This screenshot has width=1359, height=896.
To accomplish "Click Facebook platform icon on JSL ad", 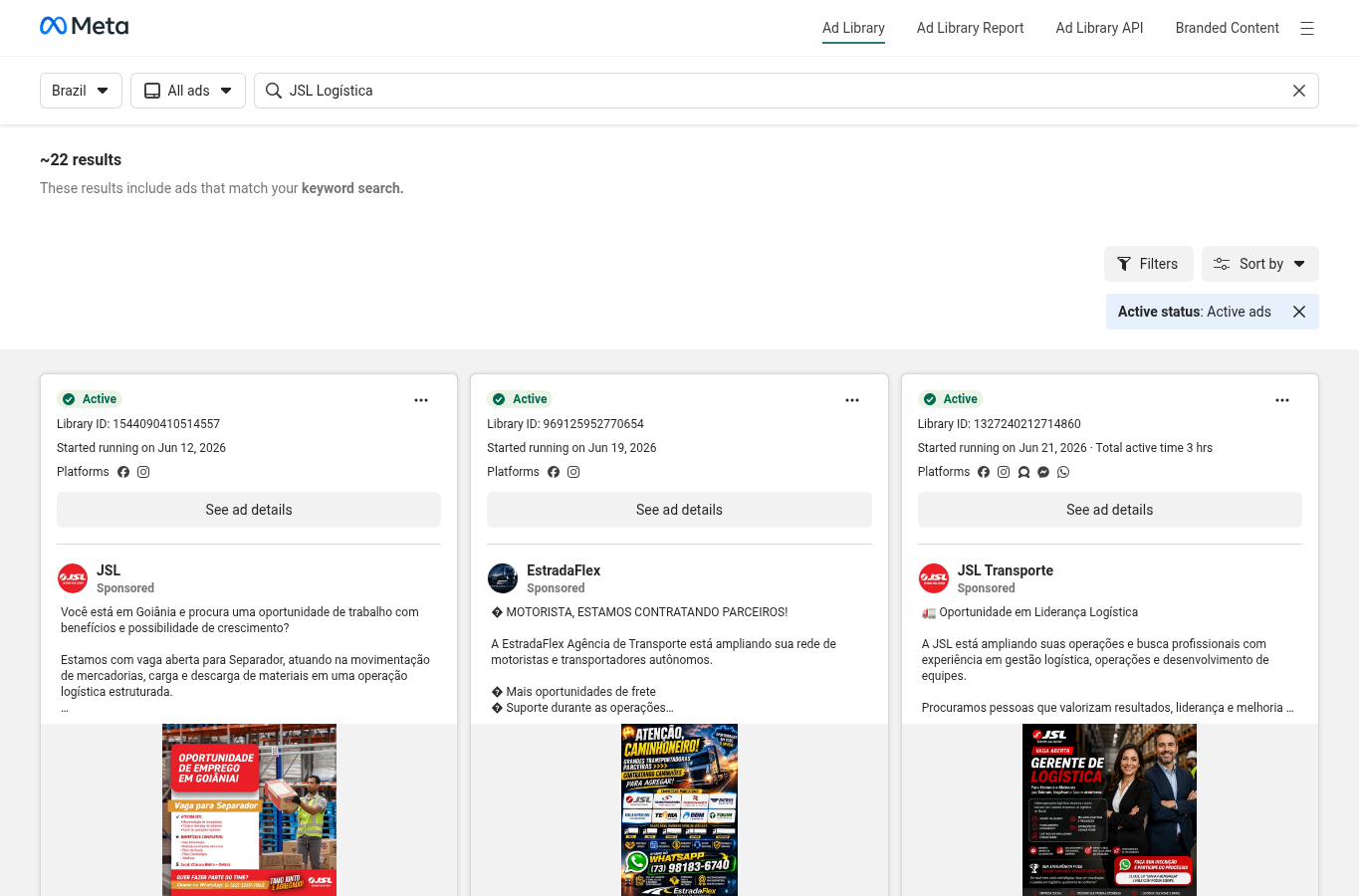I will tap(123, 472).
